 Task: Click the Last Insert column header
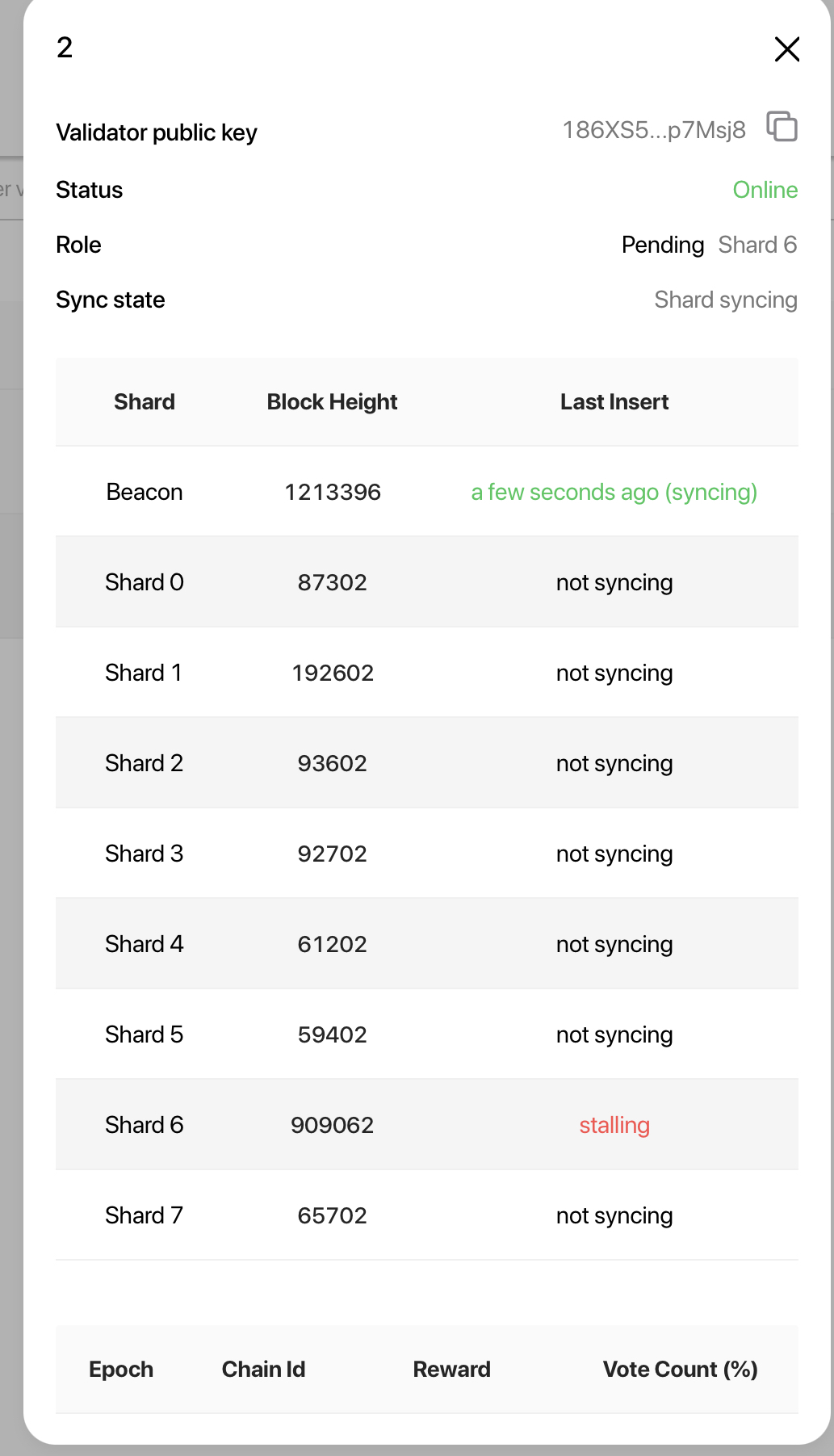[x=614, y=402]
